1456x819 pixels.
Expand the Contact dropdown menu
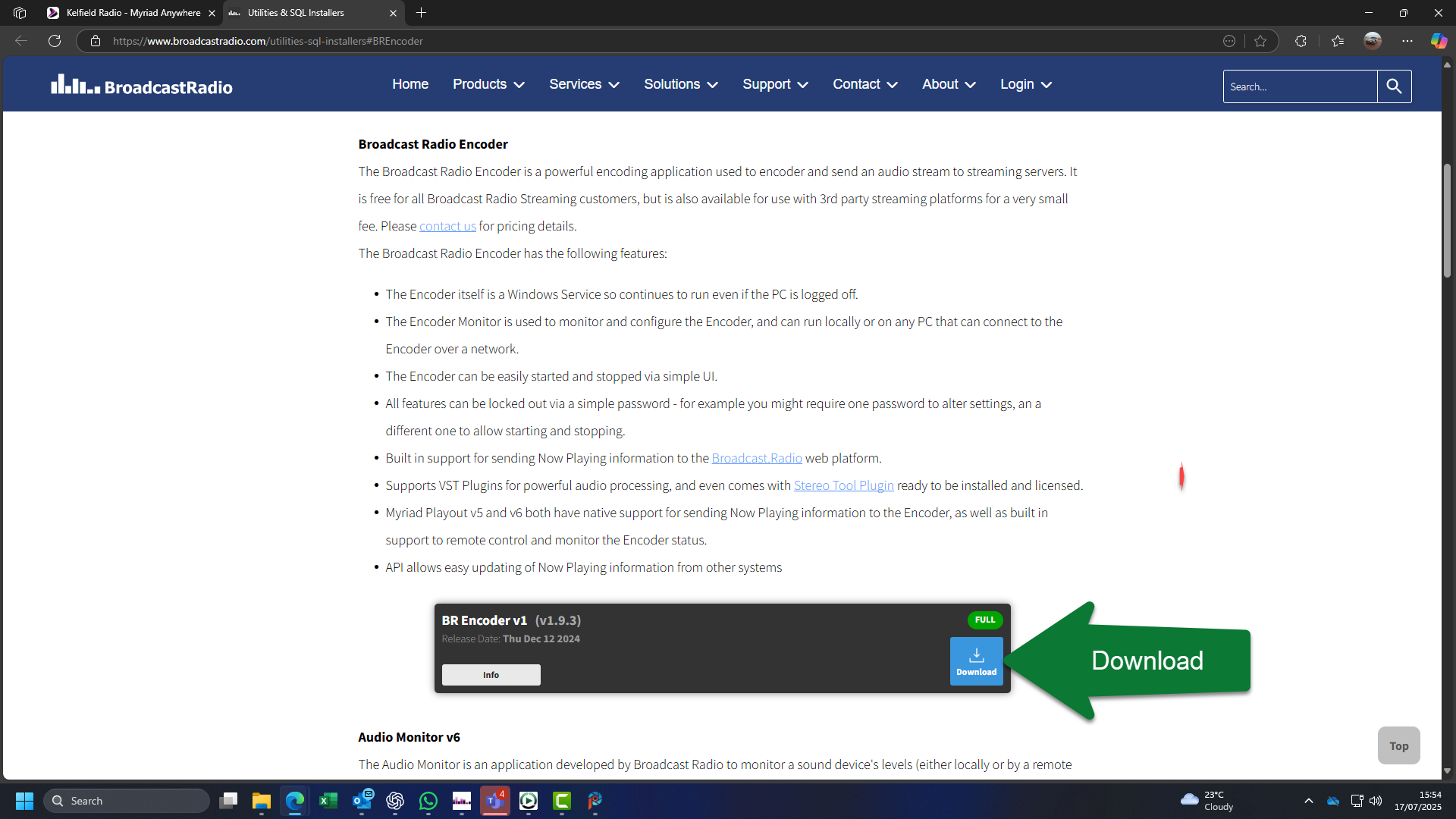(x=865, y=84)
